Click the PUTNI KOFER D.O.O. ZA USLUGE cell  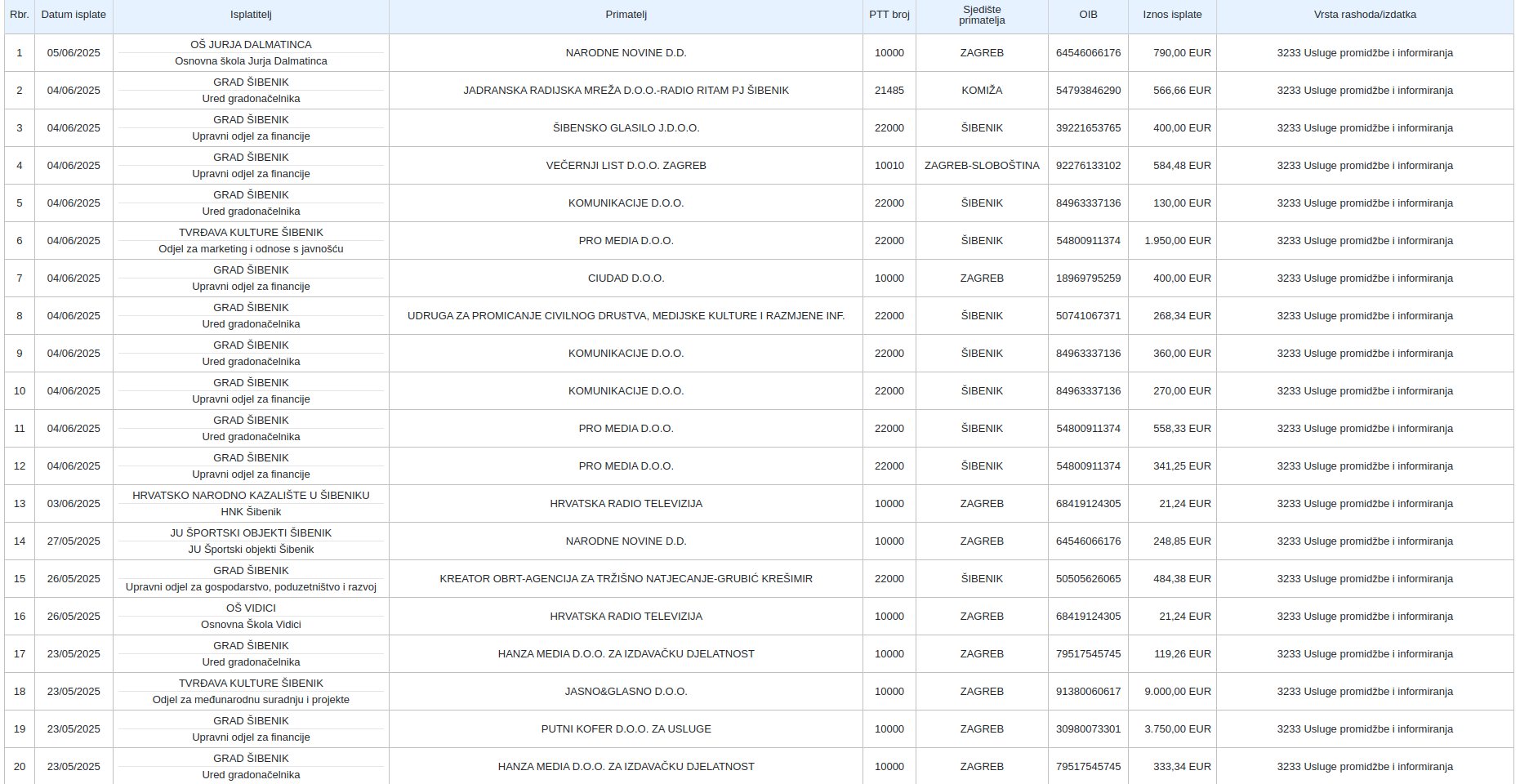(626, 729)
